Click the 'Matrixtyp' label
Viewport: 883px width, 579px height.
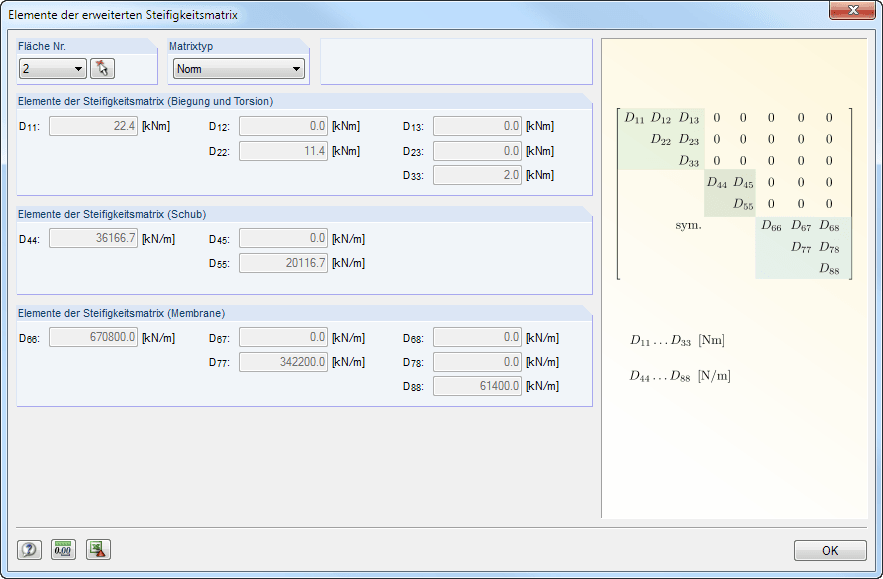point(191,46)
